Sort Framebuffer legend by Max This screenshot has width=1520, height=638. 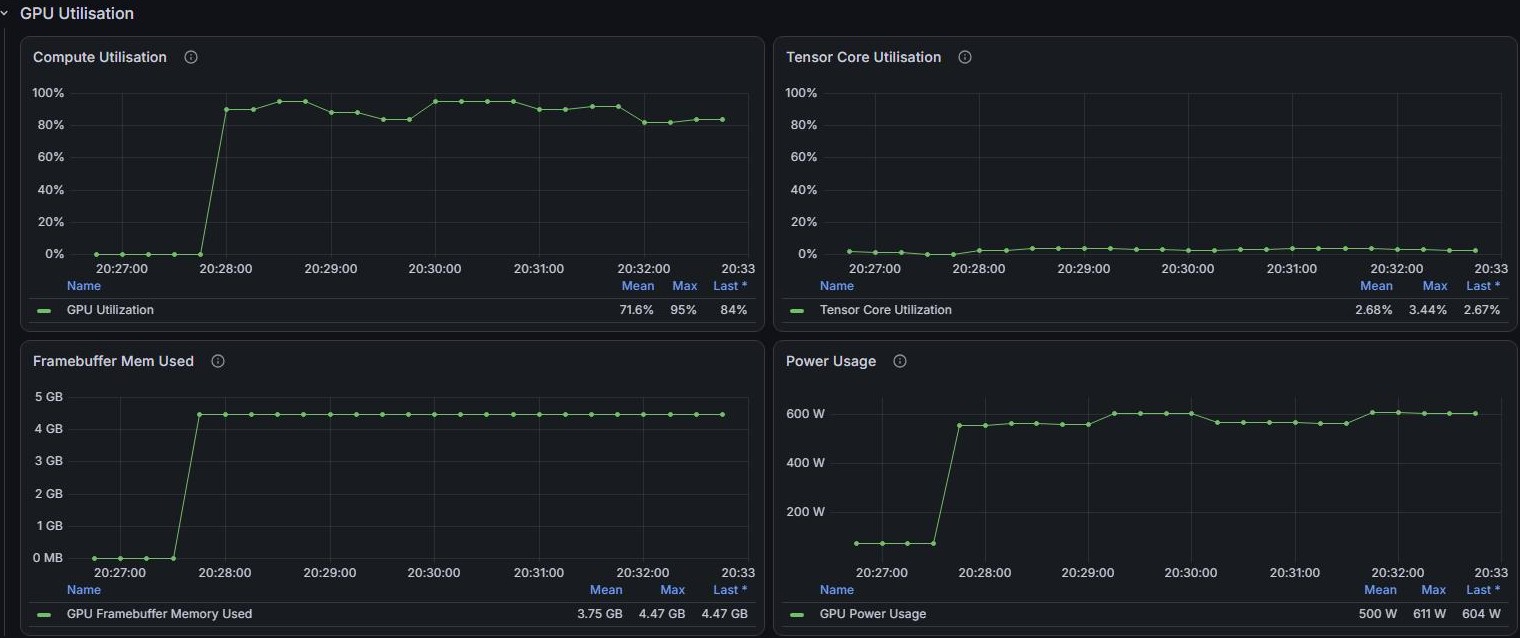(x=673, y=590)
